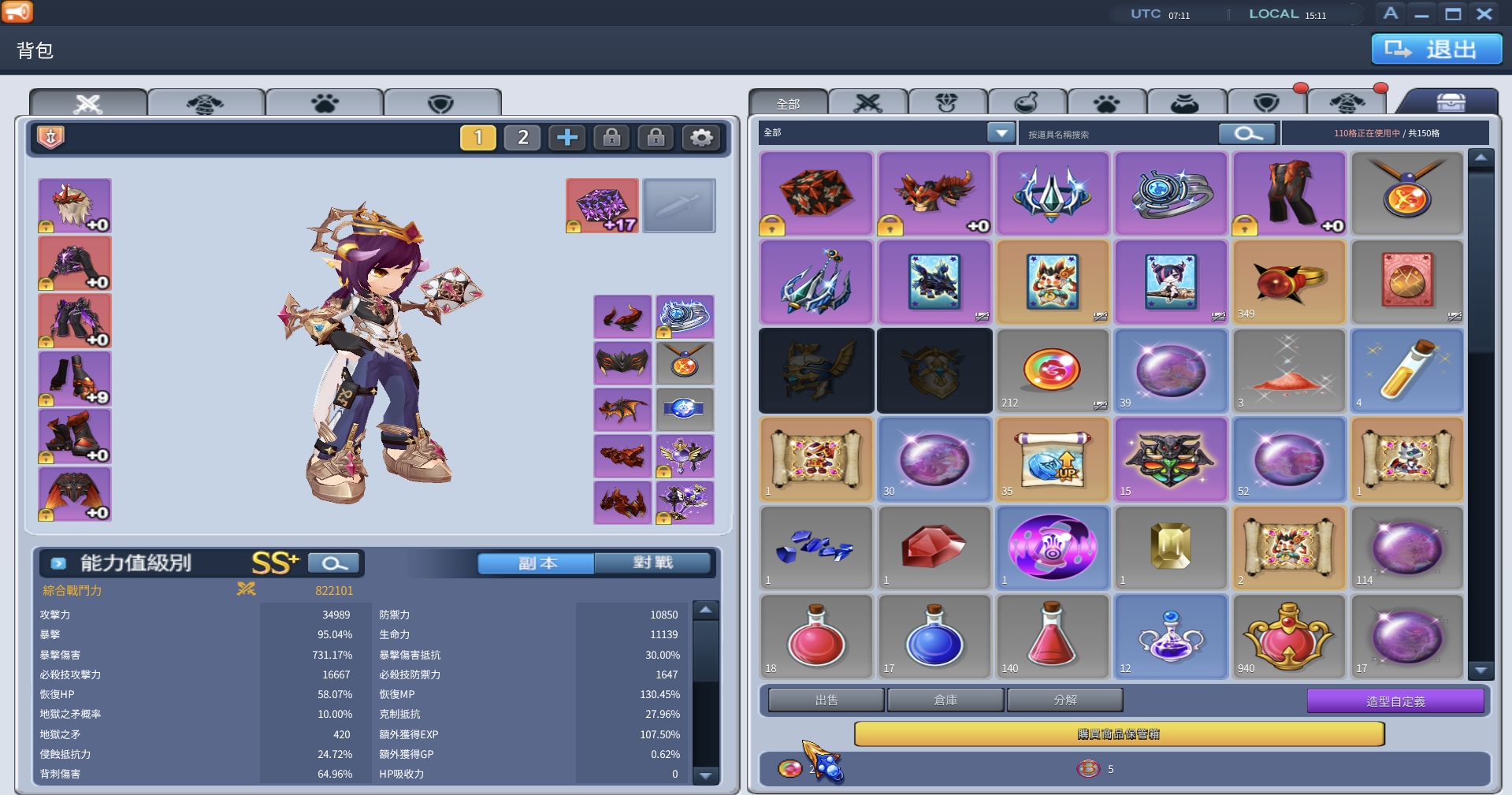Click the inventory scroll-up arrow

[1481, 158]
